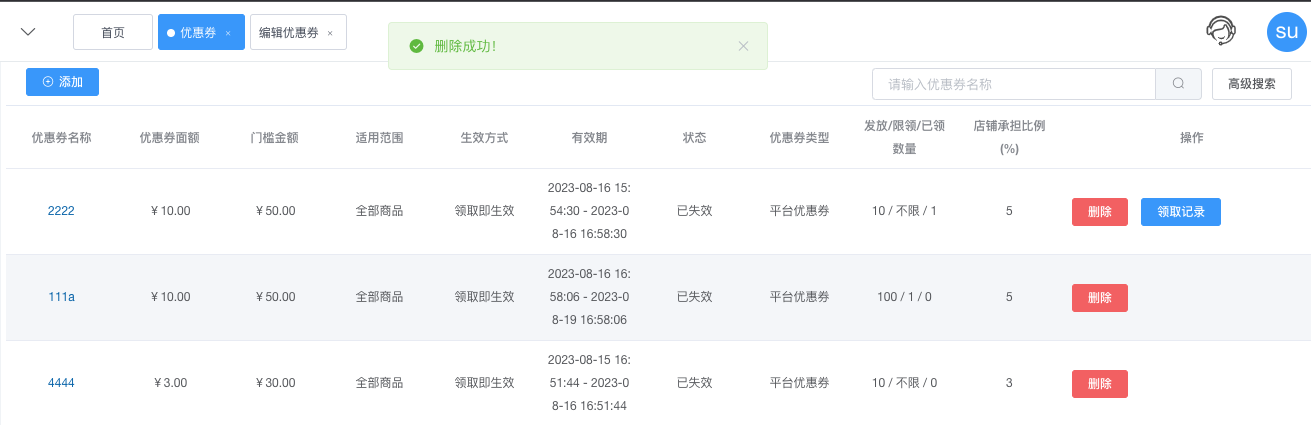
Task: Switch to the 首页 tab
Action: 113,32
